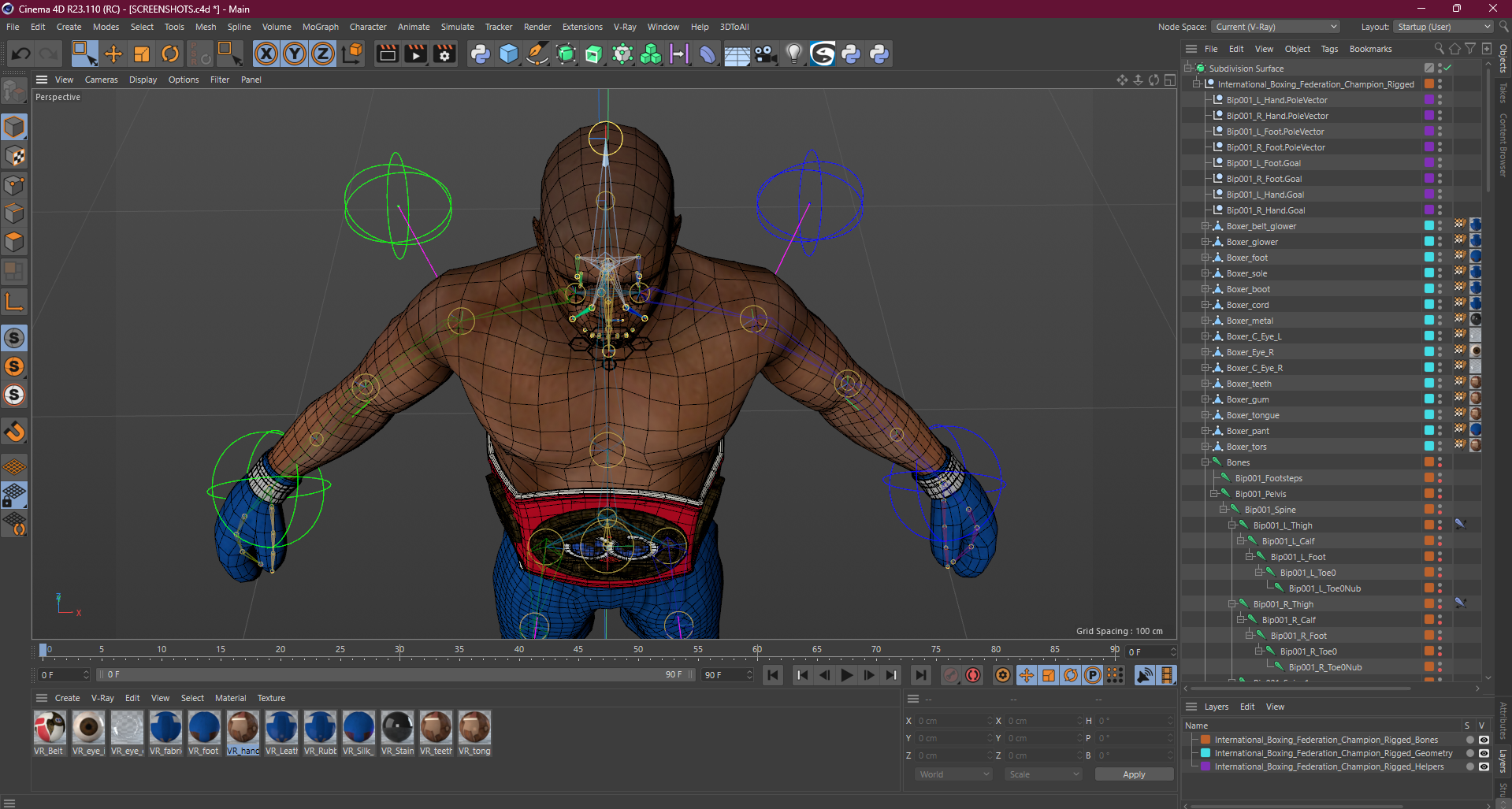Toggle Z axis lock

point(323,54)
